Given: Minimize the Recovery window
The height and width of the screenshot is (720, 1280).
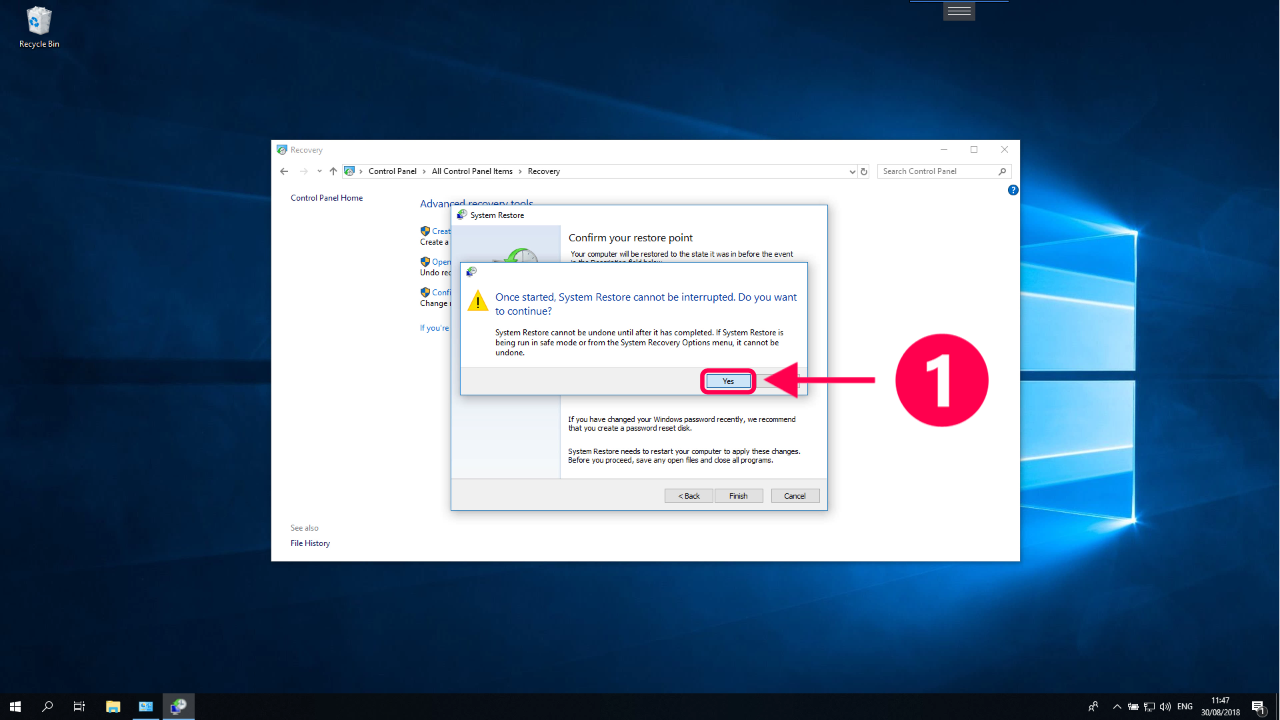Looking at the screenshot, I should [943, 150].
